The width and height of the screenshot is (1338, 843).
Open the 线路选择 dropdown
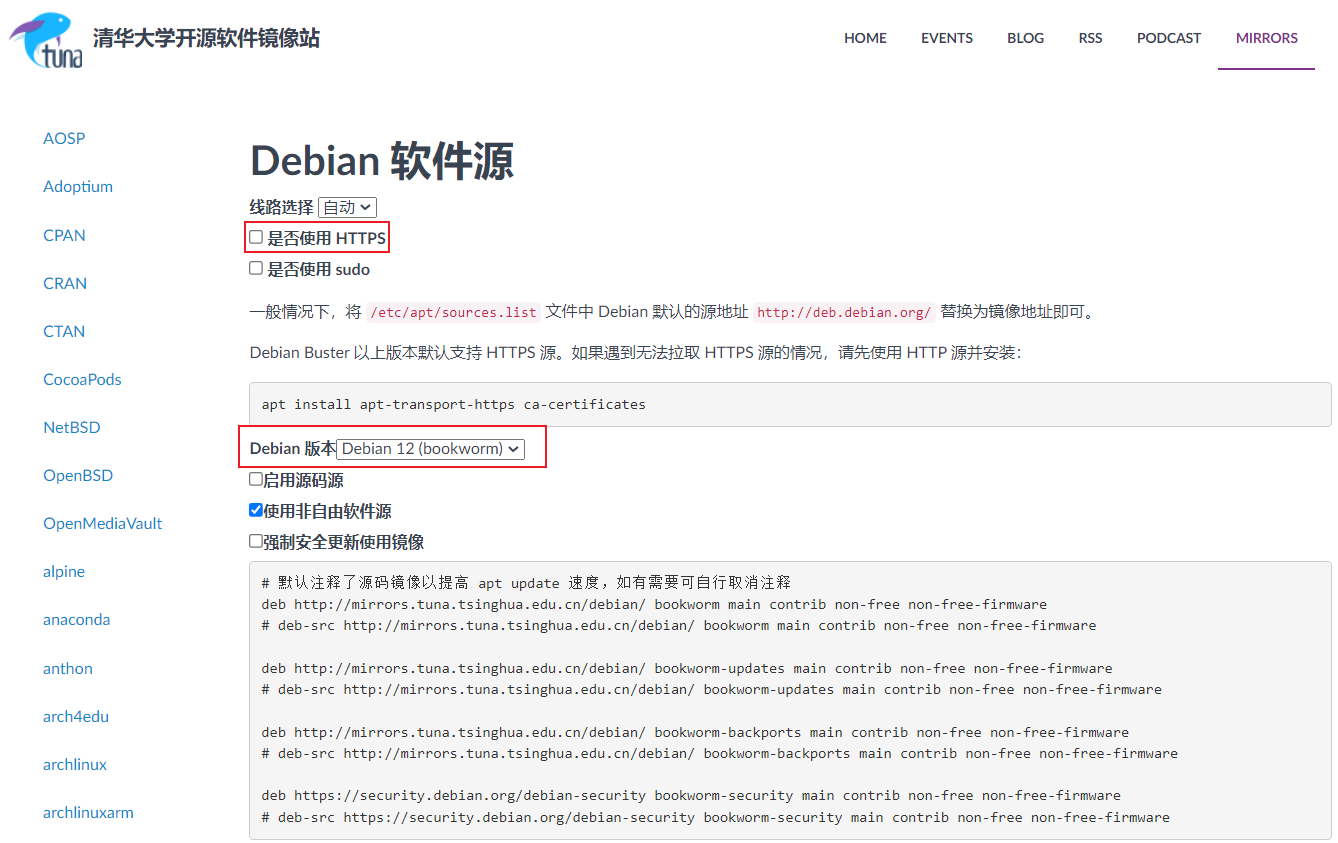(x=347, y=207)
